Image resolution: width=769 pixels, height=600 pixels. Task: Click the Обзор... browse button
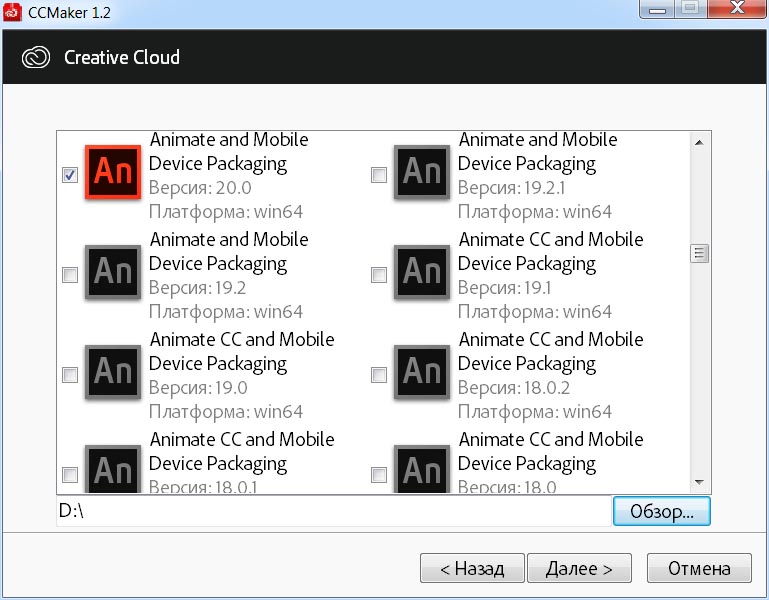coord(662,511)
